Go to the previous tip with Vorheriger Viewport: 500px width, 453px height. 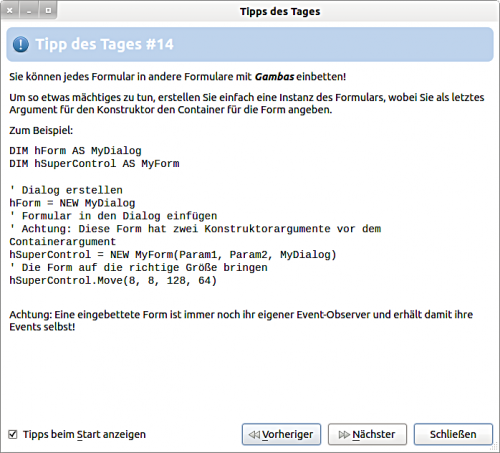tap(281, 434)
